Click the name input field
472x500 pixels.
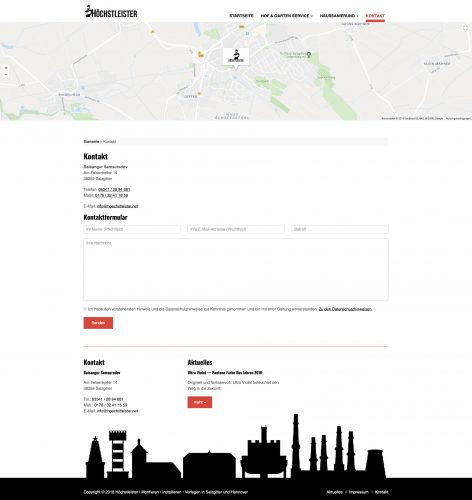132,229
